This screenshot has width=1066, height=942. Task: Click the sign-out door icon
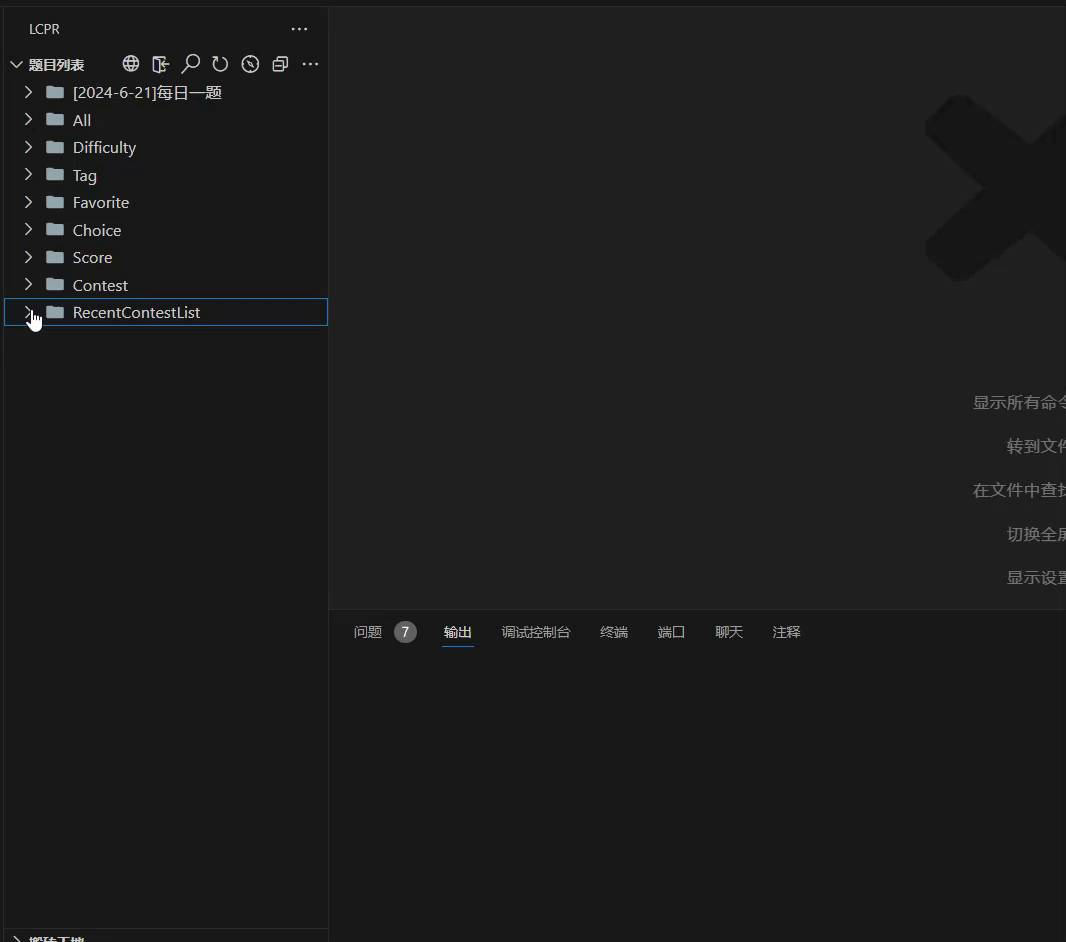coord(160,64)
